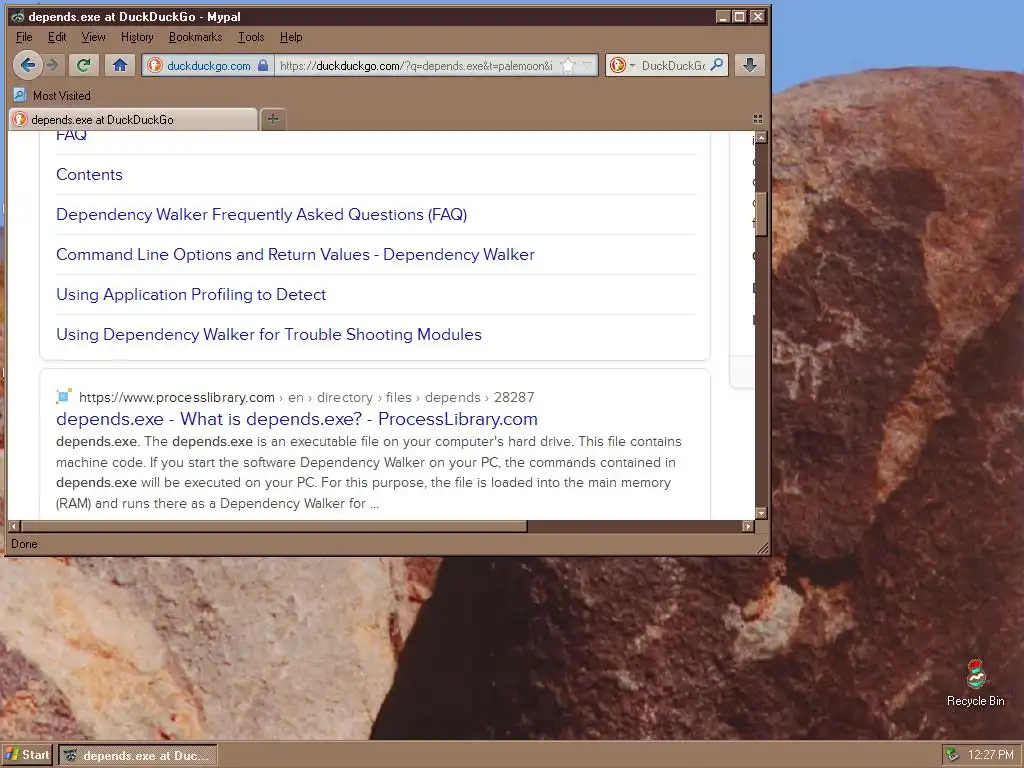Click the vertical scrollbar up arrow
This screenshot has width=1024, height=768.
pos(761,137)
